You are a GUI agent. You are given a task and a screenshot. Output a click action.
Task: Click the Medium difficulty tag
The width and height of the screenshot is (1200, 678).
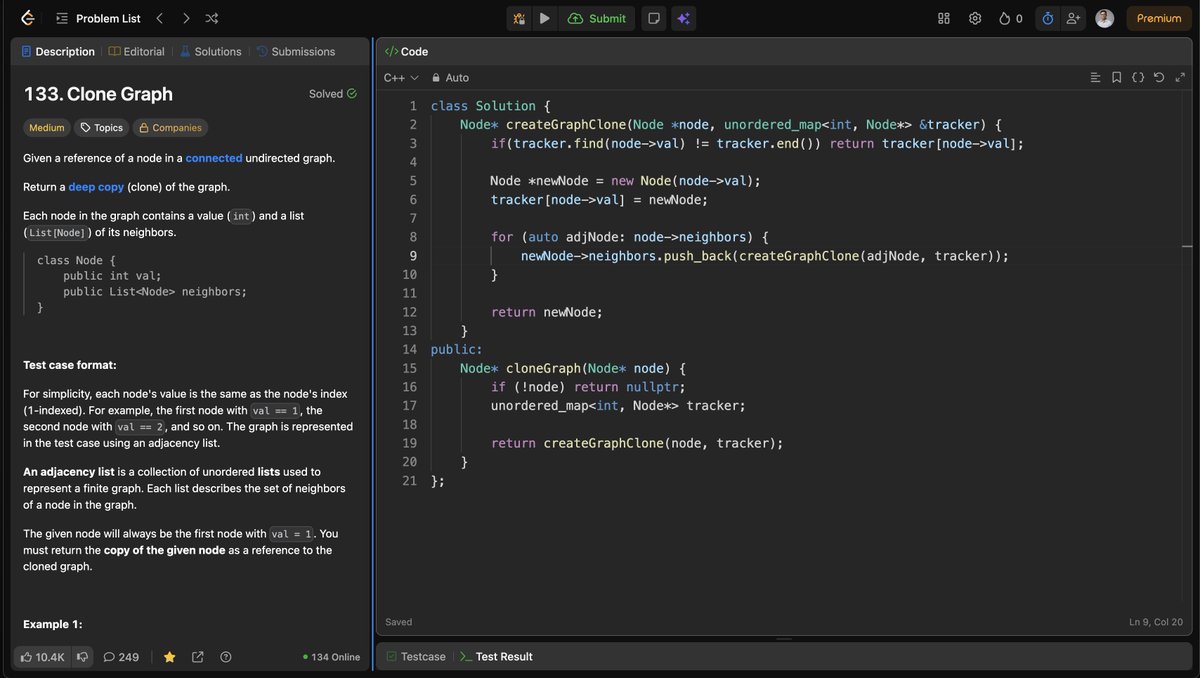click(x=47, y=127)
